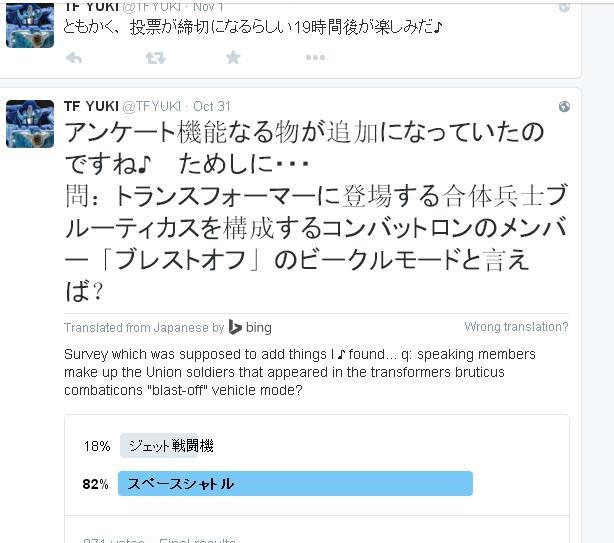Open the TF YUKI display name on the Oct 31 tweet

click(90, 106)
